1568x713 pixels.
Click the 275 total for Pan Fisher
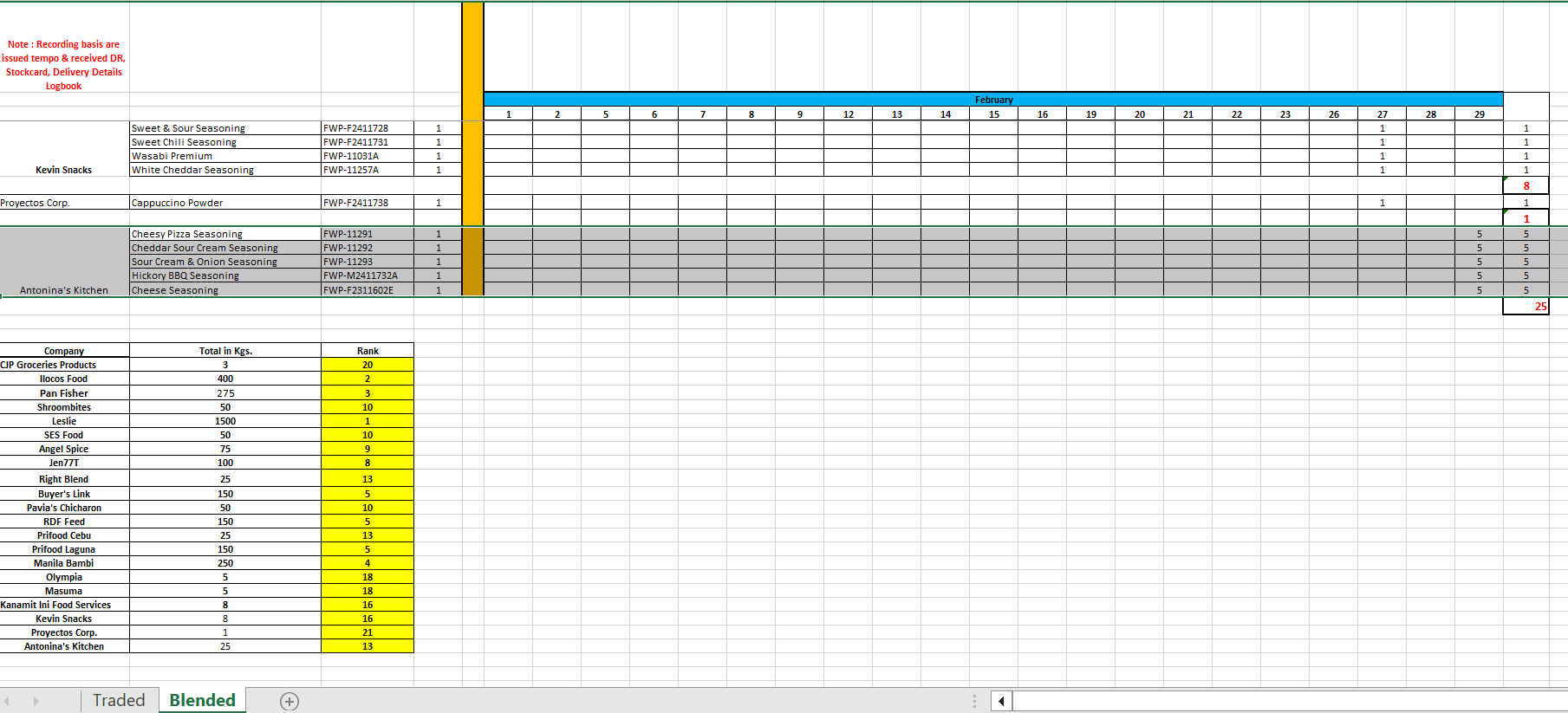click(x=225, y=393)
